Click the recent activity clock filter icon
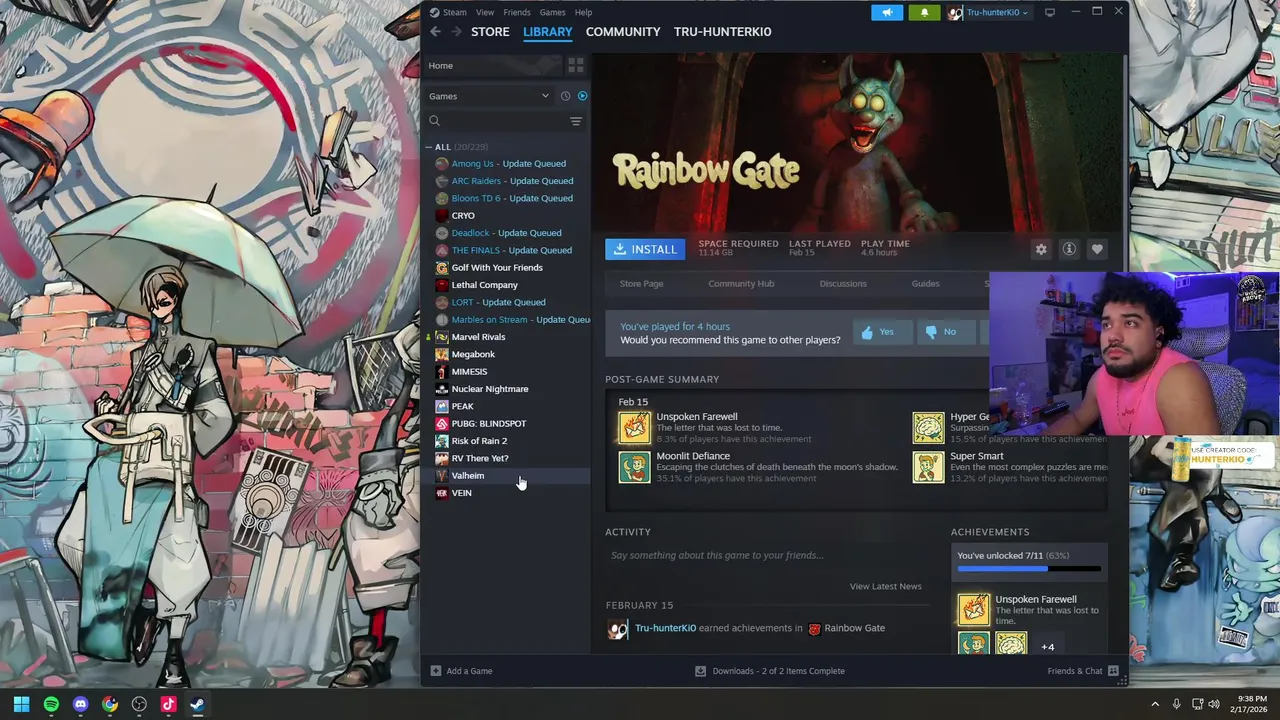This screenshot has width=1280, height=720. (x=565, y=96)
